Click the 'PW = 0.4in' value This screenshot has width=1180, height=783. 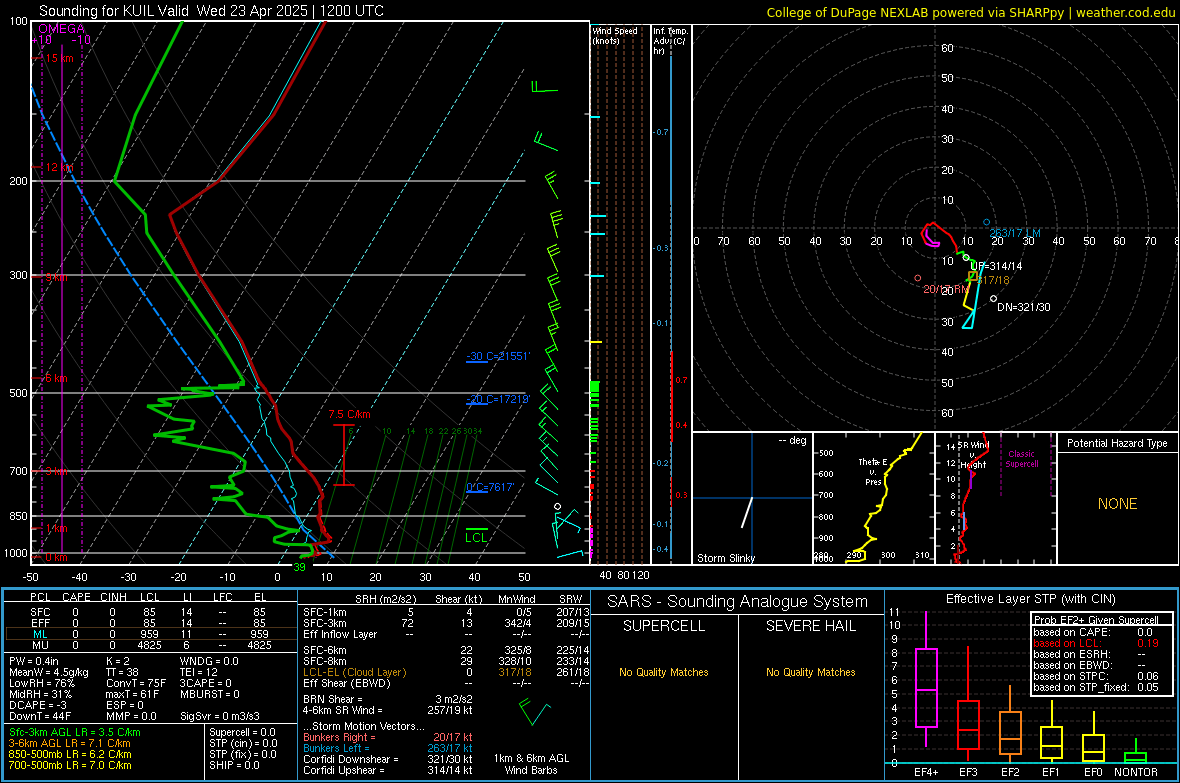(34, 661)
